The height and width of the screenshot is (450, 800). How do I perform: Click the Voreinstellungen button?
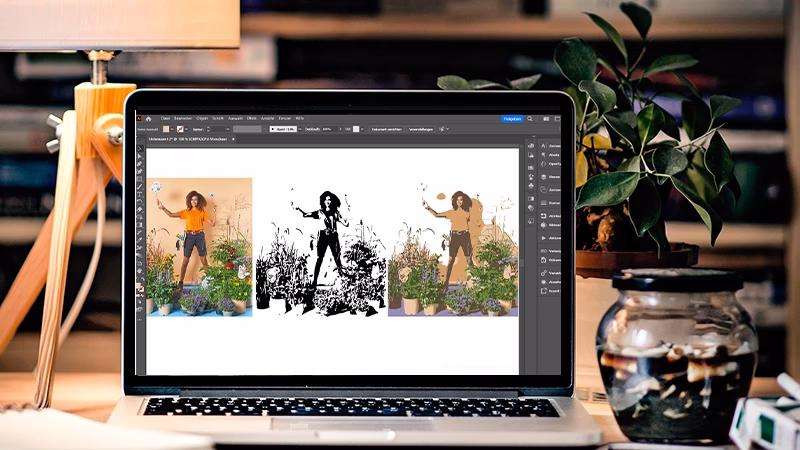[x=421, y=129]
